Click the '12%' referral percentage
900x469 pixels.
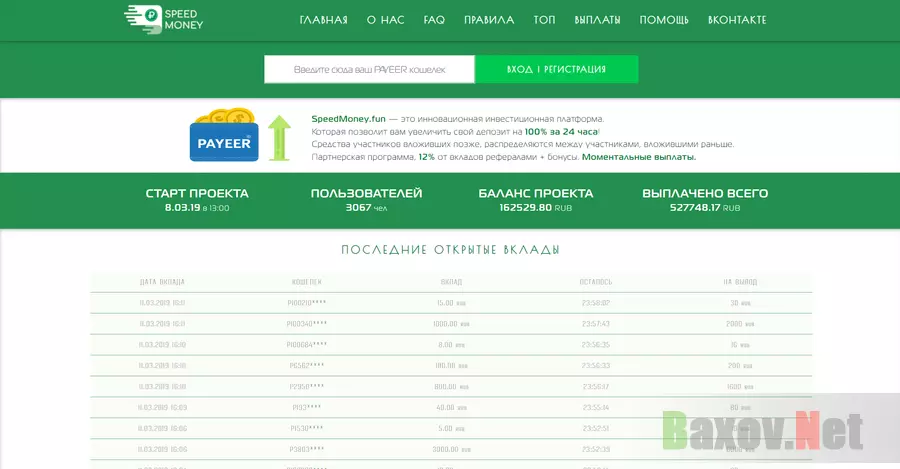click(x=426, y=157)
